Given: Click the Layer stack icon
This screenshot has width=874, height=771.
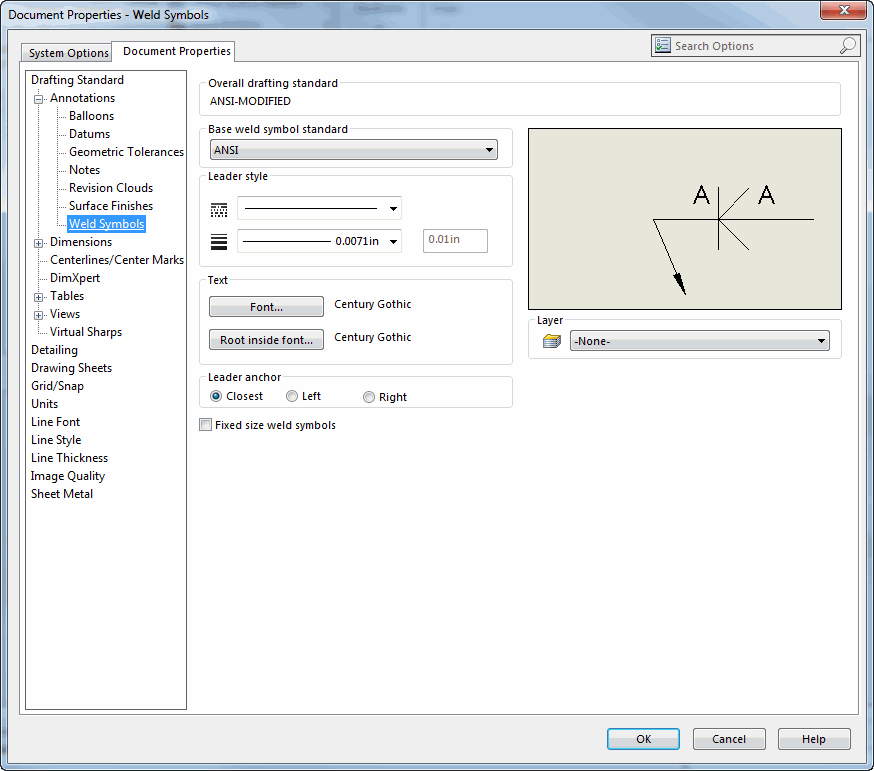Looking at the screenshot, I should 552,341.
